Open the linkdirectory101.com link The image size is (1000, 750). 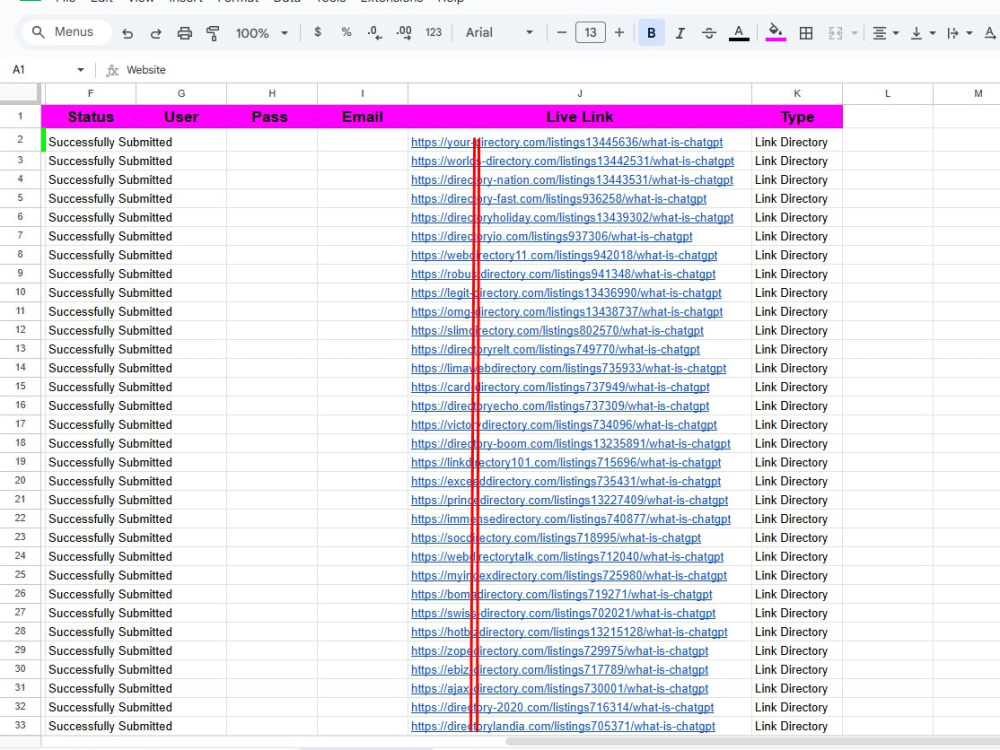566,462
